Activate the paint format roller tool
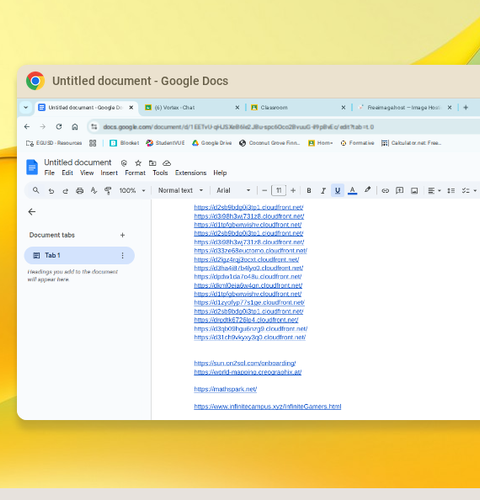 coord(108,191)
